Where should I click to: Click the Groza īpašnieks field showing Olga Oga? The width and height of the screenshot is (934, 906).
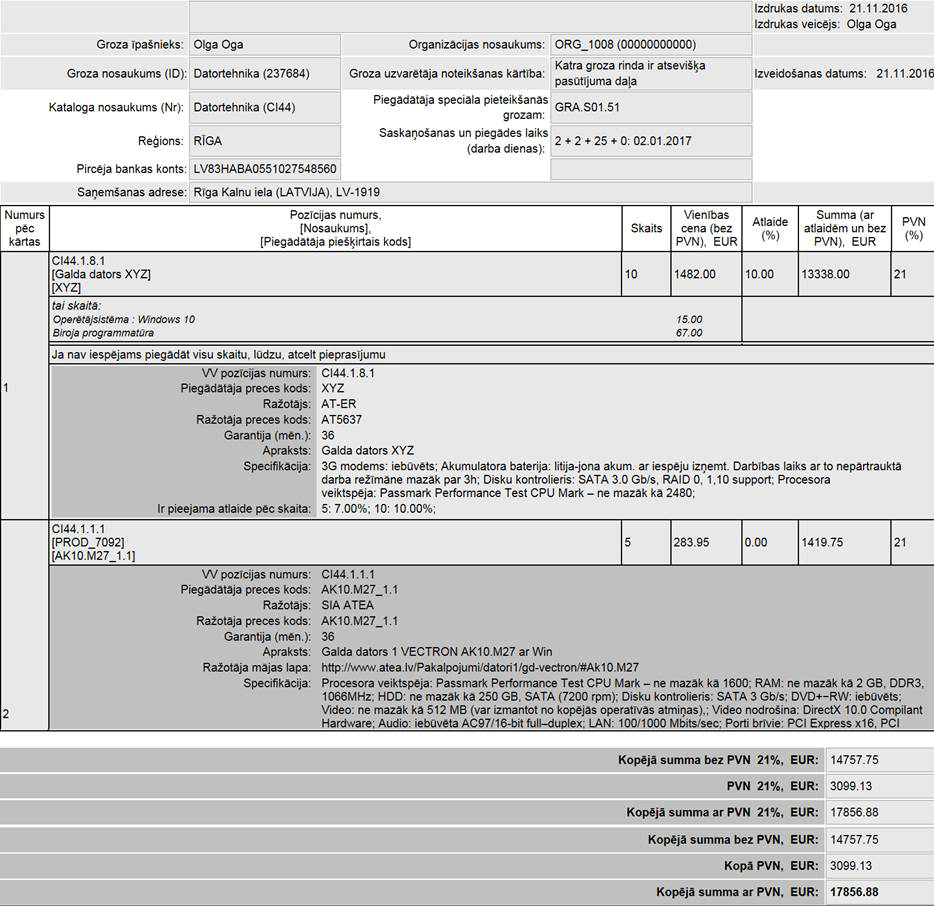264,45
